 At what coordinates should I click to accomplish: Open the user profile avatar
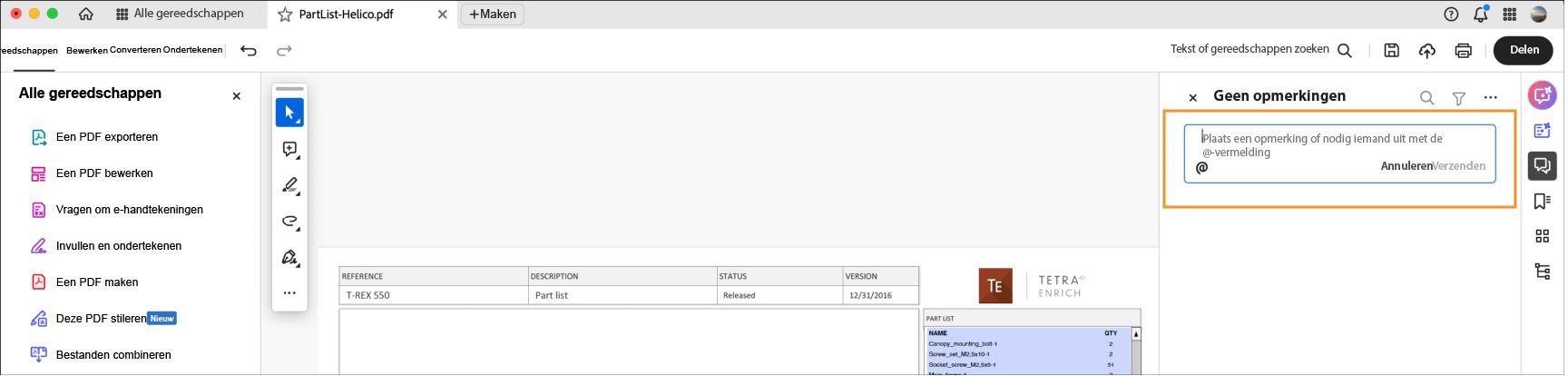coord(1539,14)
